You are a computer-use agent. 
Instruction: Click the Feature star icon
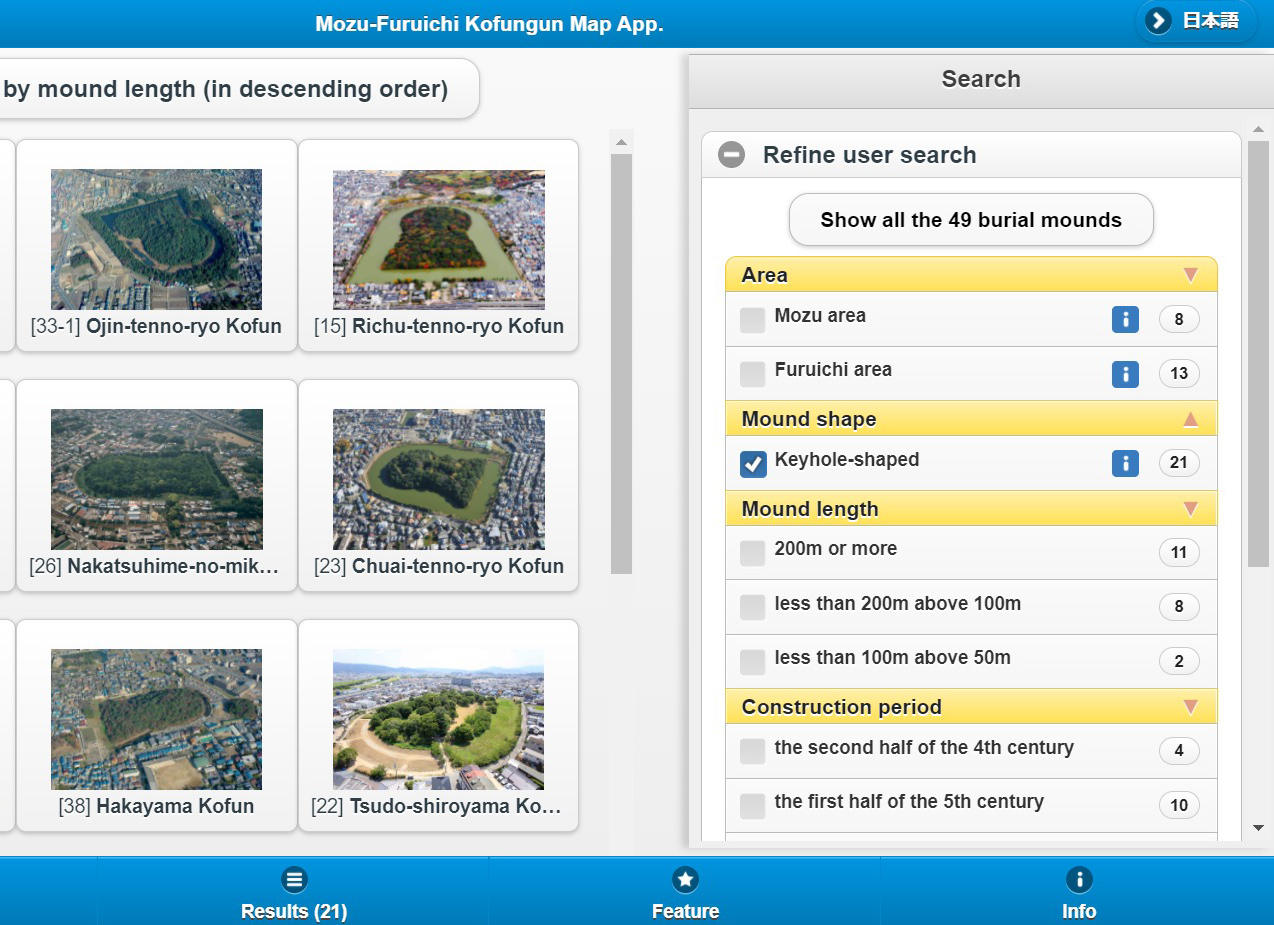click(685, 880)
